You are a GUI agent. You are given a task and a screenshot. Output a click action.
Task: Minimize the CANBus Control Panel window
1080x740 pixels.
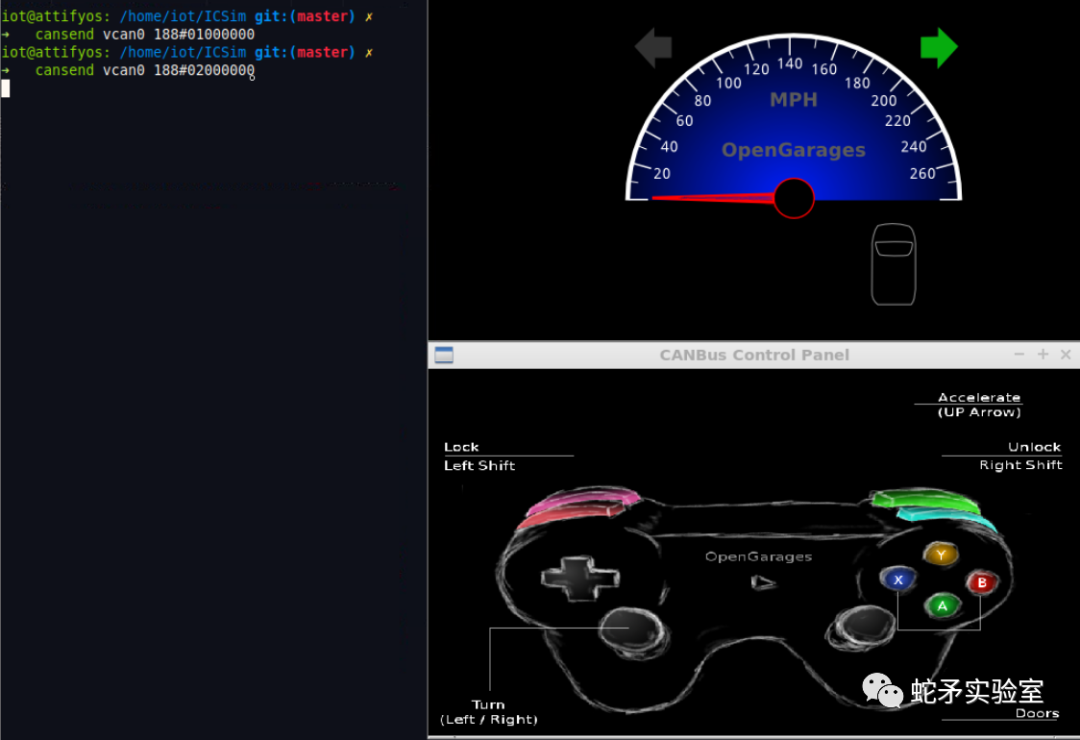[1019, 354]
